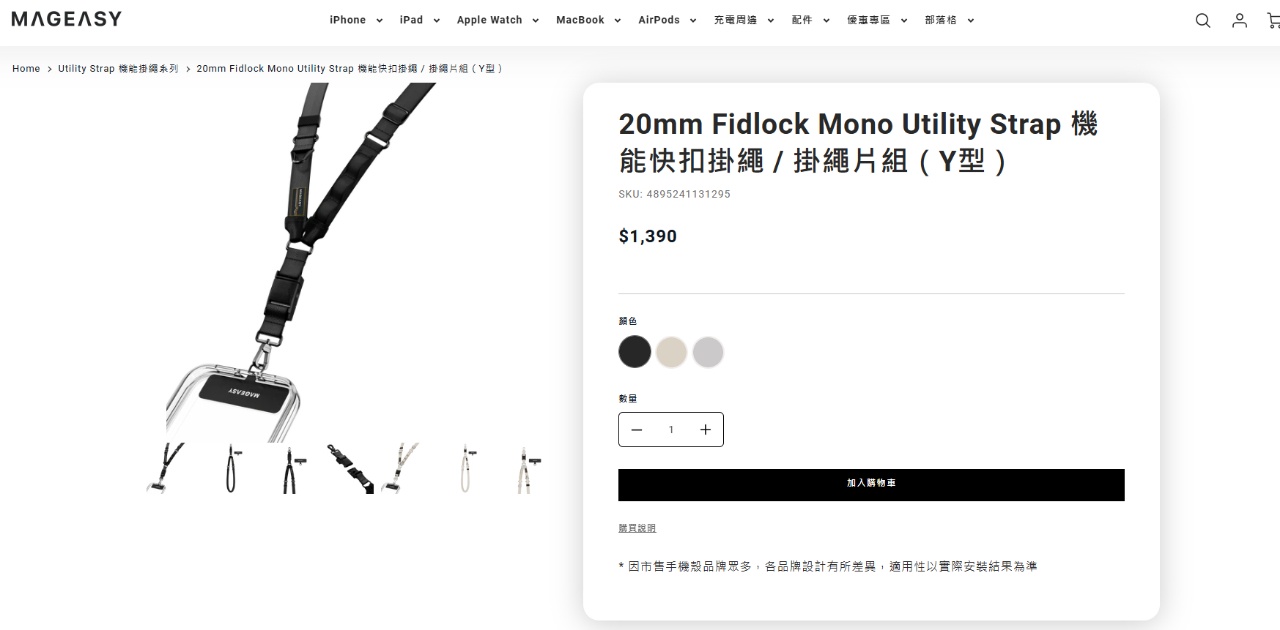Expand the Apple Watch menu dropdown
Image resolution: width=1280 pixels, height=630 pixels.
(x=498, y=20)
